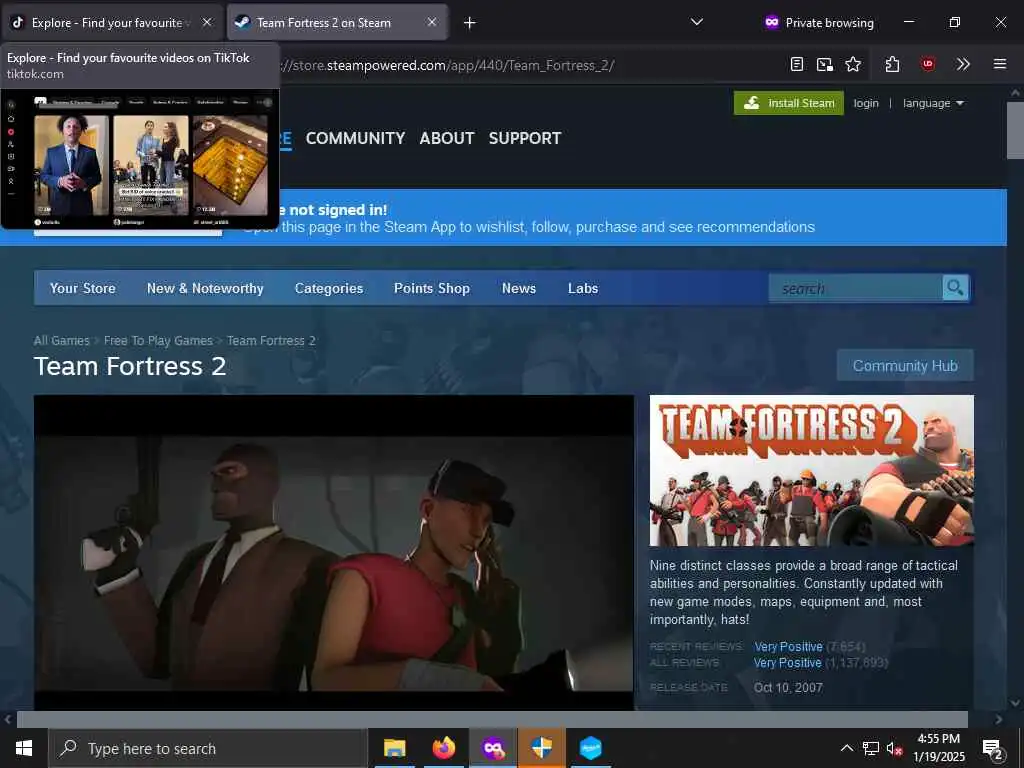Click the Install Steam button
Viewport: 1024px width, 768px height.
pos(789,103)
